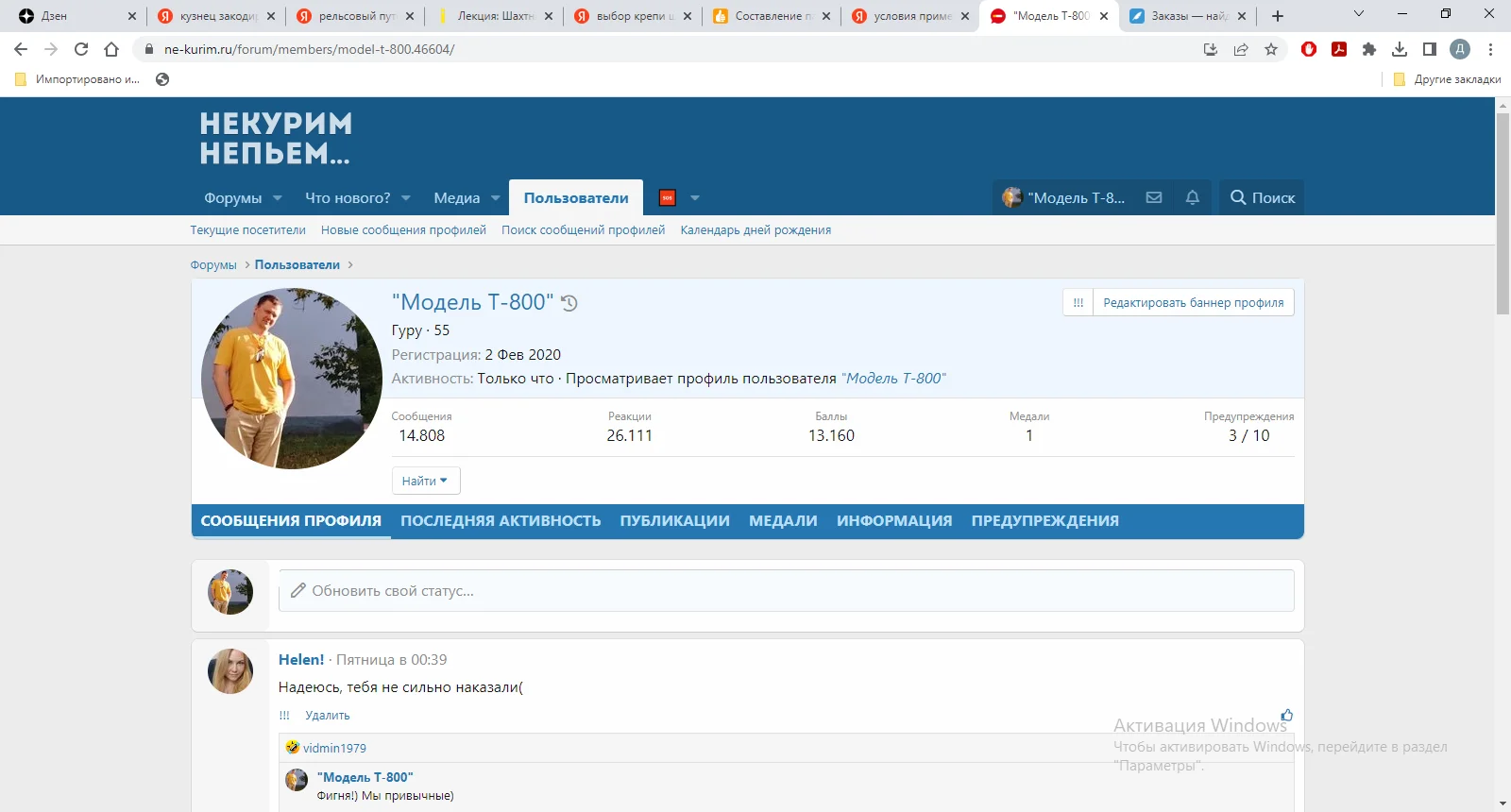Open the Найти dropdown button
This screenshot has height=812, width=1511.
pyautogui.click(x=426, y=481)
